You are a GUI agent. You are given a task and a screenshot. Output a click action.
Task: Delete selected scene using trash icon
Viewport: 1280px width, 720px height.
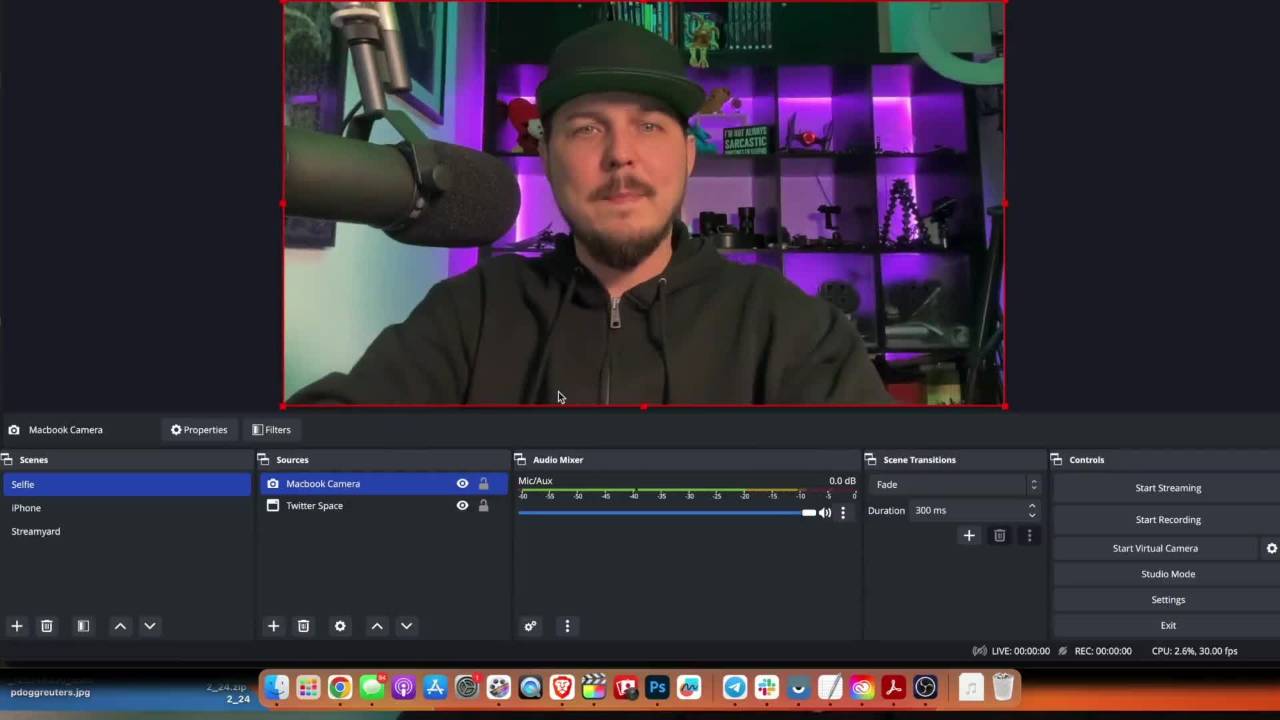[46, 626]
